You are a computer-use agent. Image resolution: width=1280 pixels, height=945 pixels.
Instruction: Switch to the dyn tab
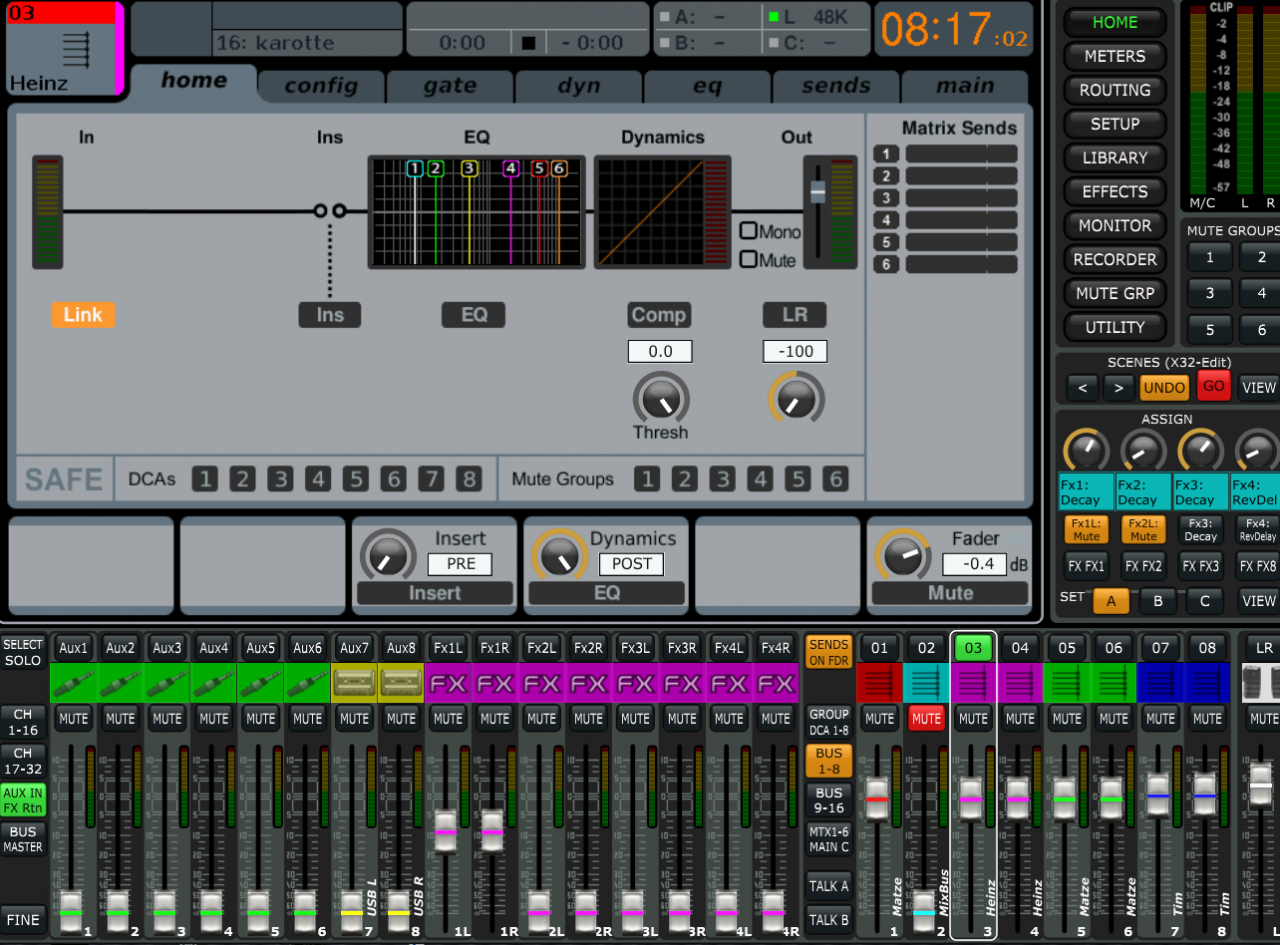[x=579, y=86]
